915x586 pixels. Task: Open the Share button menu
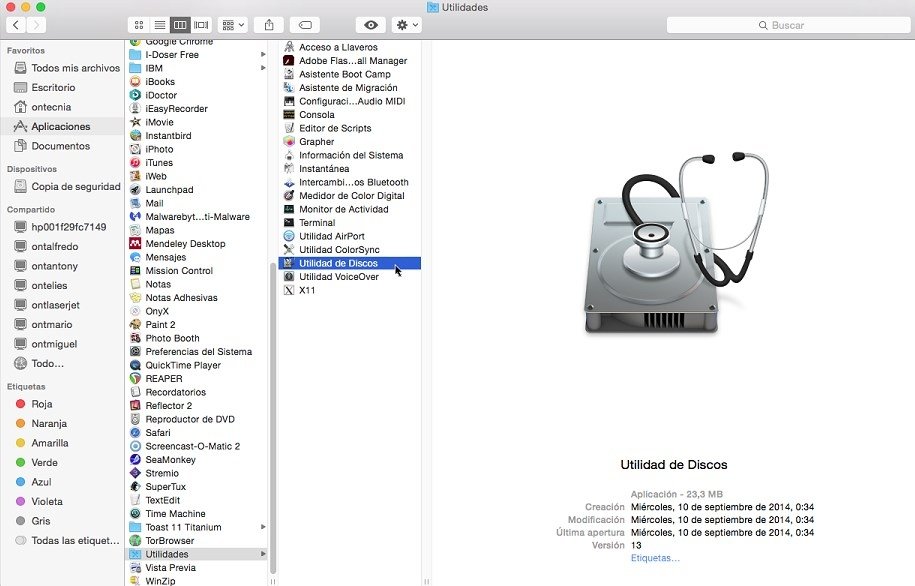click(269, 25)
